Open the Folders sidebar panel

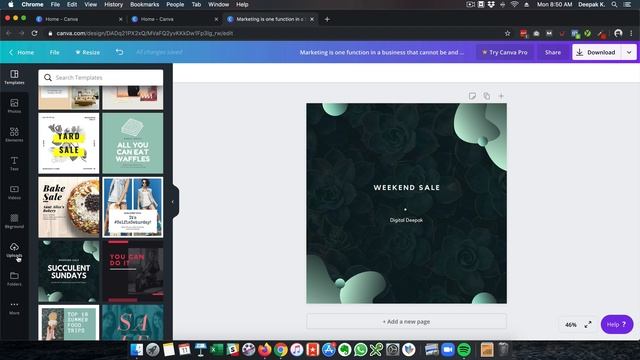(14, 278)
